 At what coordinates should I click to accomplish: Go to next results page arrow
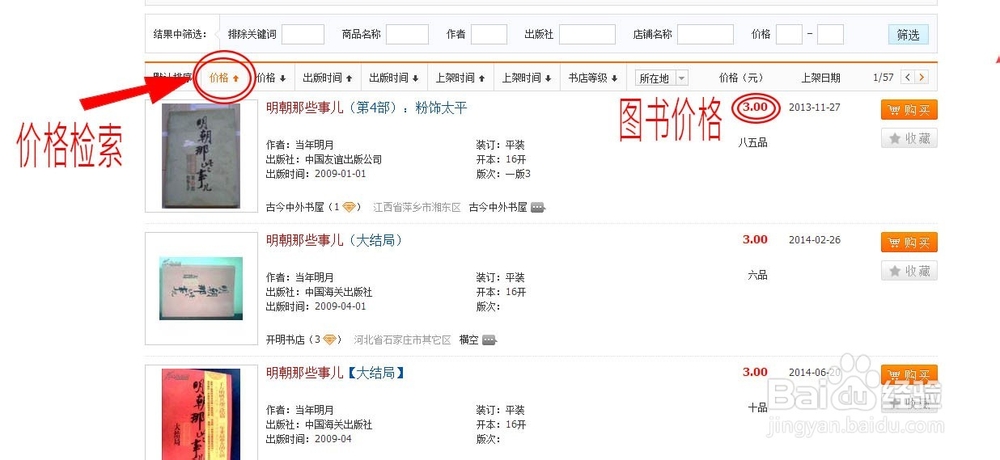(922, 78)
